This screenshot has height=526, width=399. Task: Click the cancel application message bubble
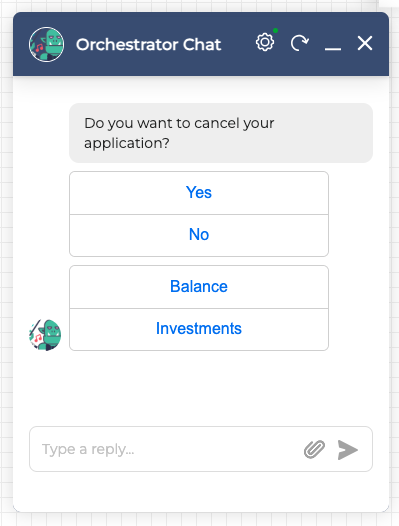click(x=221, y=133)
